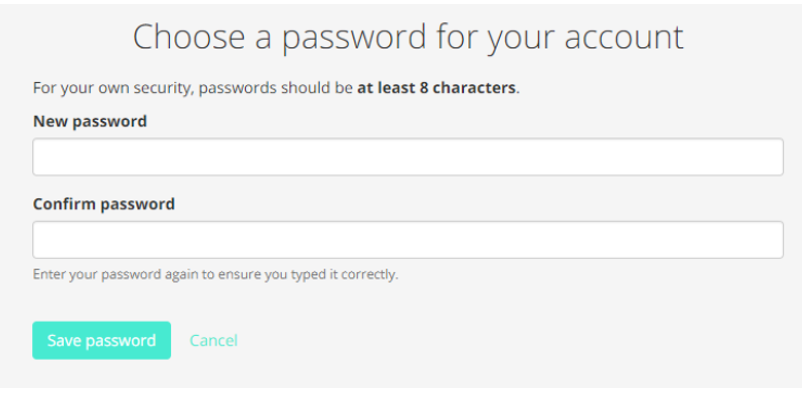
Task: Click the "New password" field label
Action: point(90,121)
